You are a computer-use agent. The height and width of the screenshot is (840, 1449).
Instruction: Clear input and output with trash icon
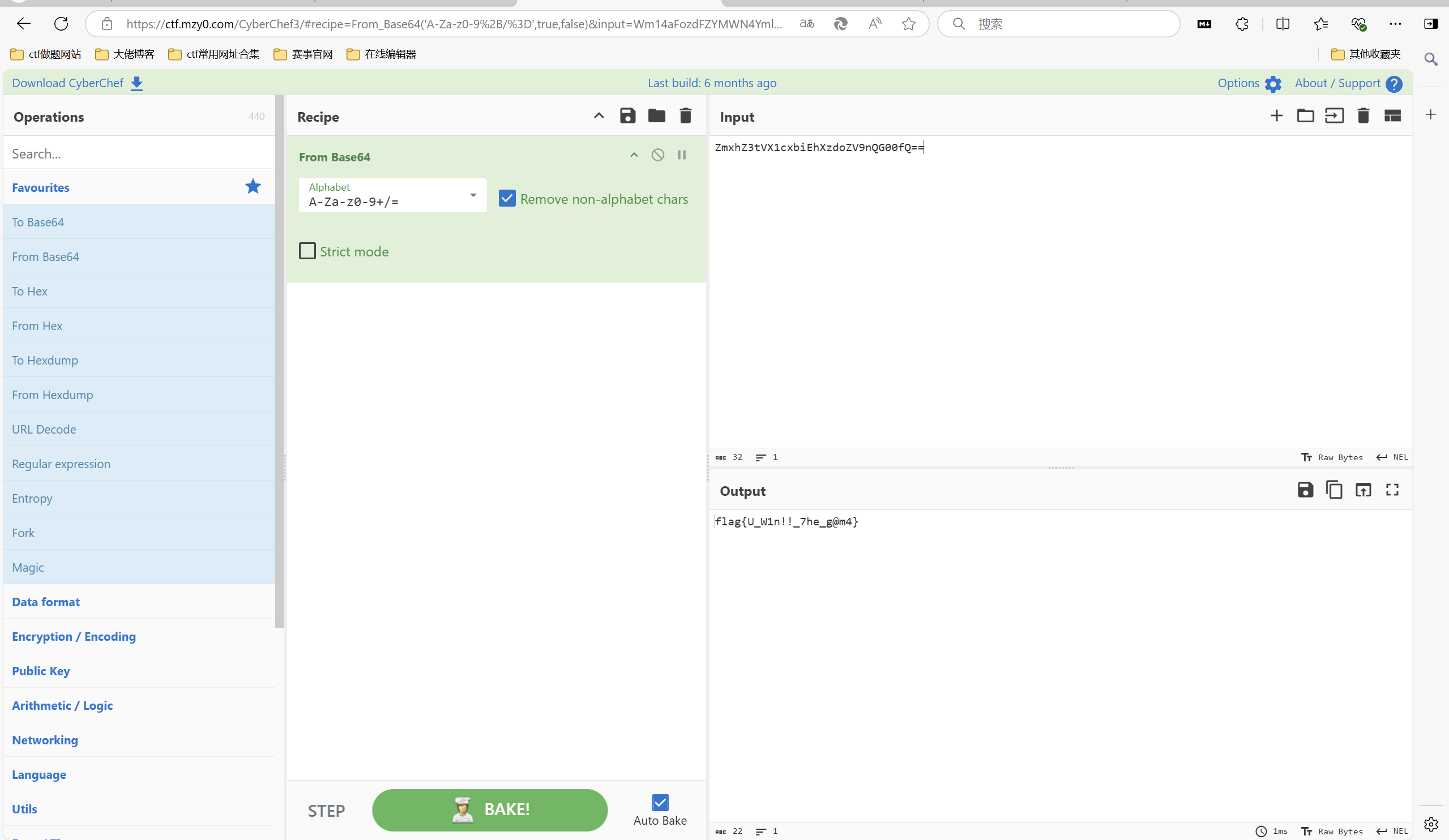point(1363,115)
